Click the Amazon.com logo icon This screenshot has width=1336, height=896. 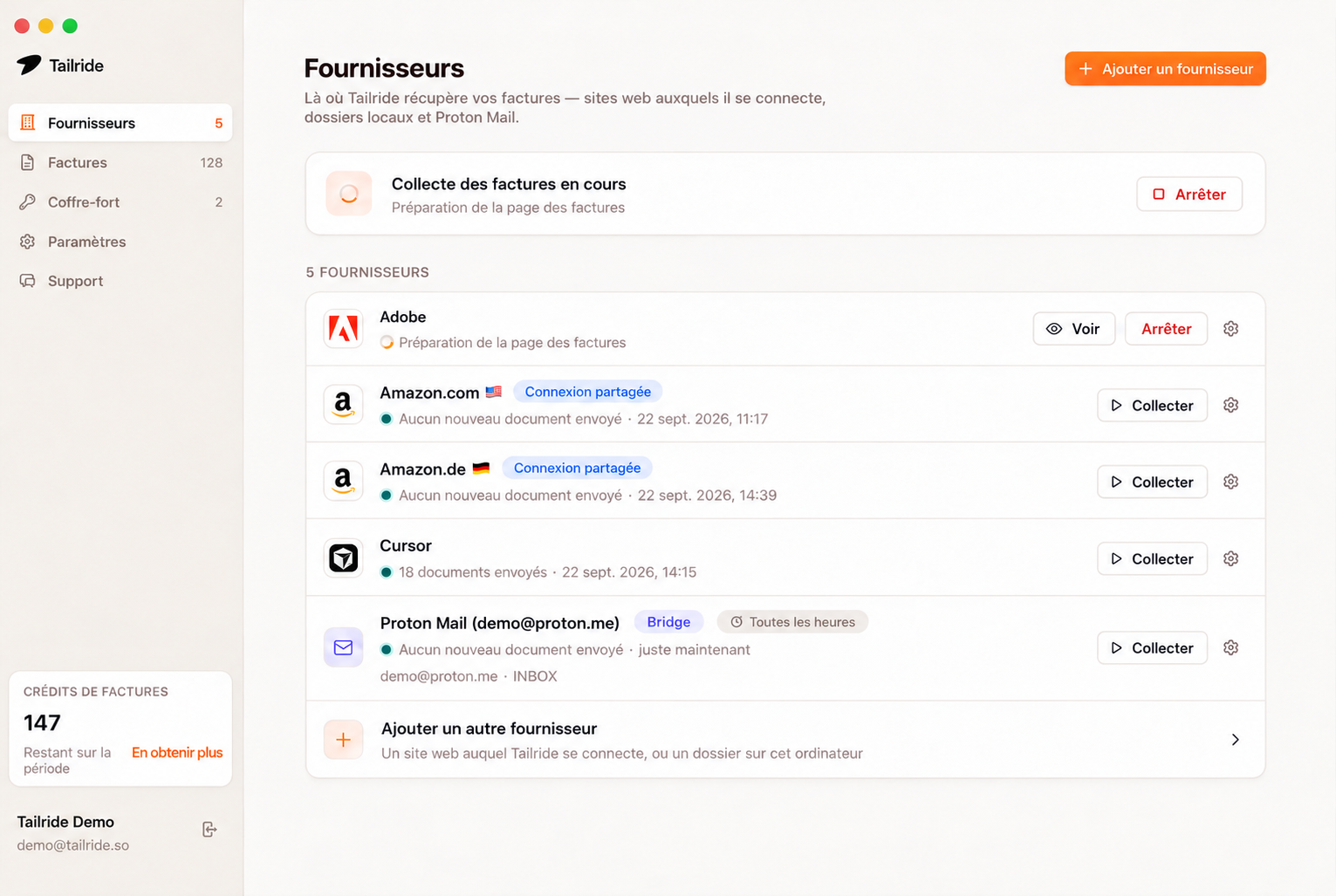tap(343, 405)
